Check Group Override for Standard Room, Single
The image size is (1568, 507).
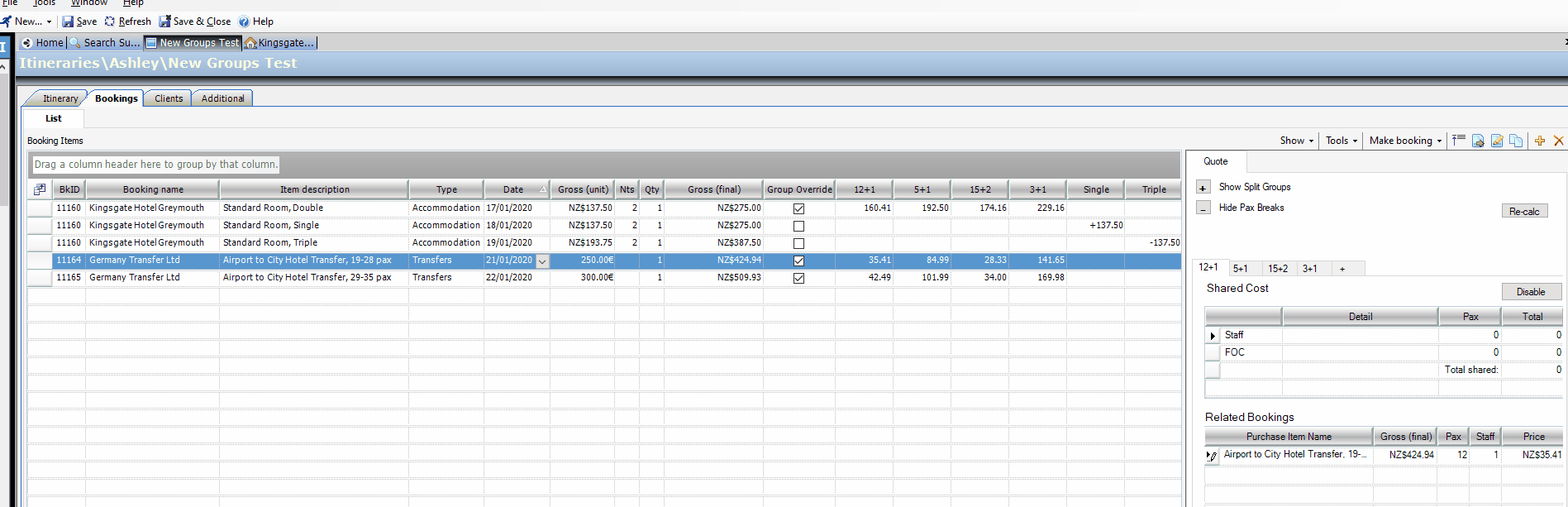[798, 226]
